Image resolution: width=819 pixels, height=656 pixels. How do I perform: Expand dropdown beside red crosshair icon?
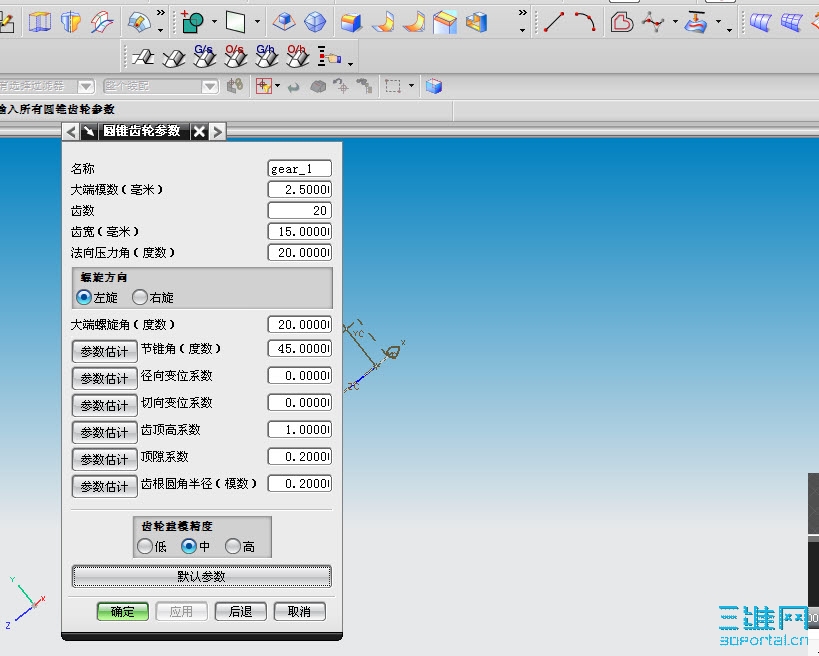(x=277, y=86)
